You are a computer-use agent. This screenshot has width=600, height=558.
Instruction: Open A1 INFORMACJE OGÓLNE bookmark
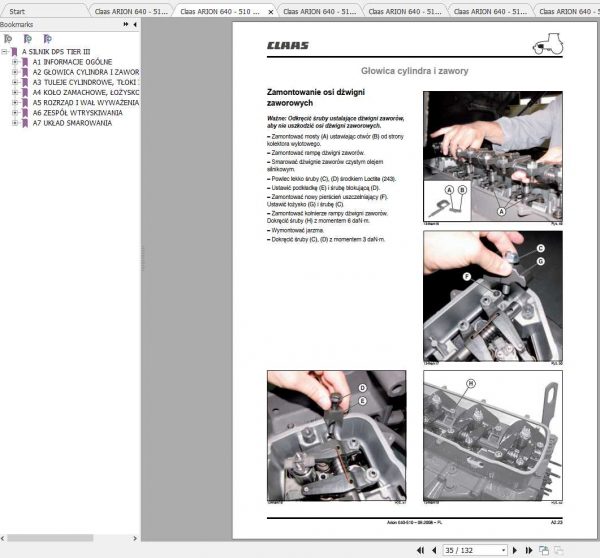point(72,62)
